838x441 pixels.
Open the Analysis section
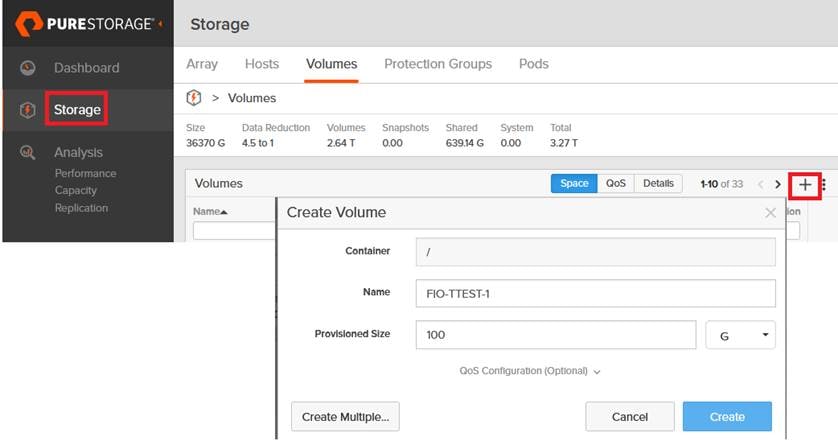(79, 152)
